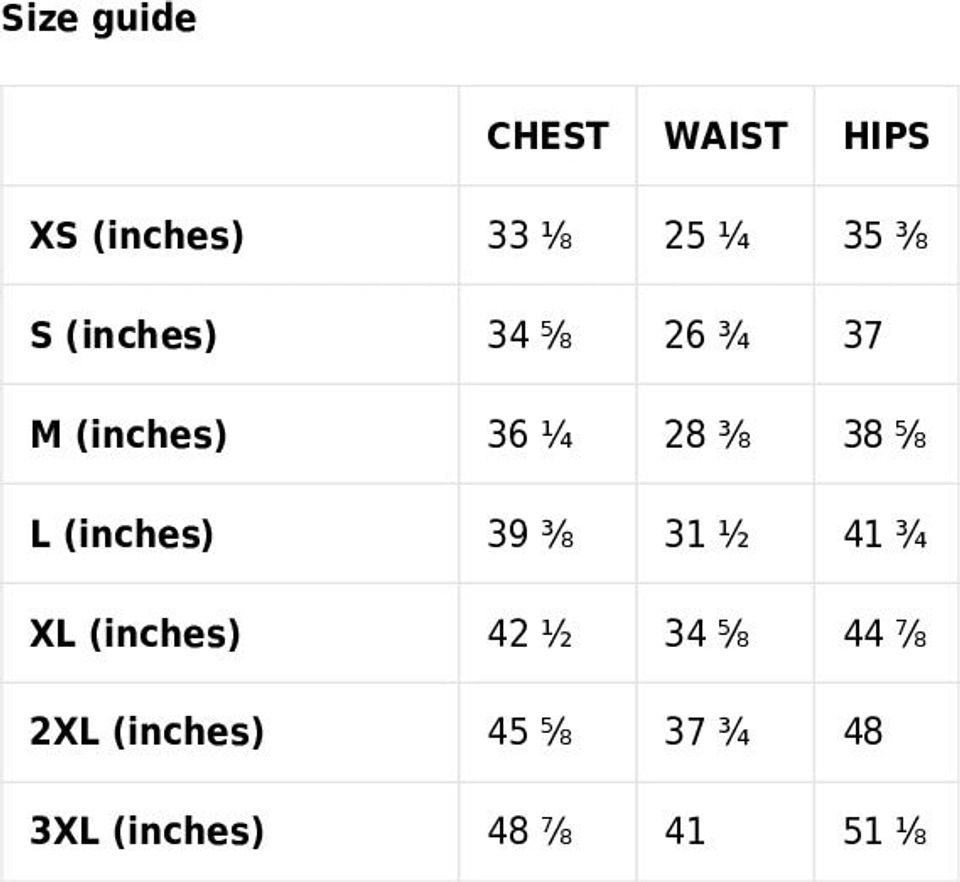
Task: Click the XL waist value 34 ⅝
Action: (x=707, y=633)
